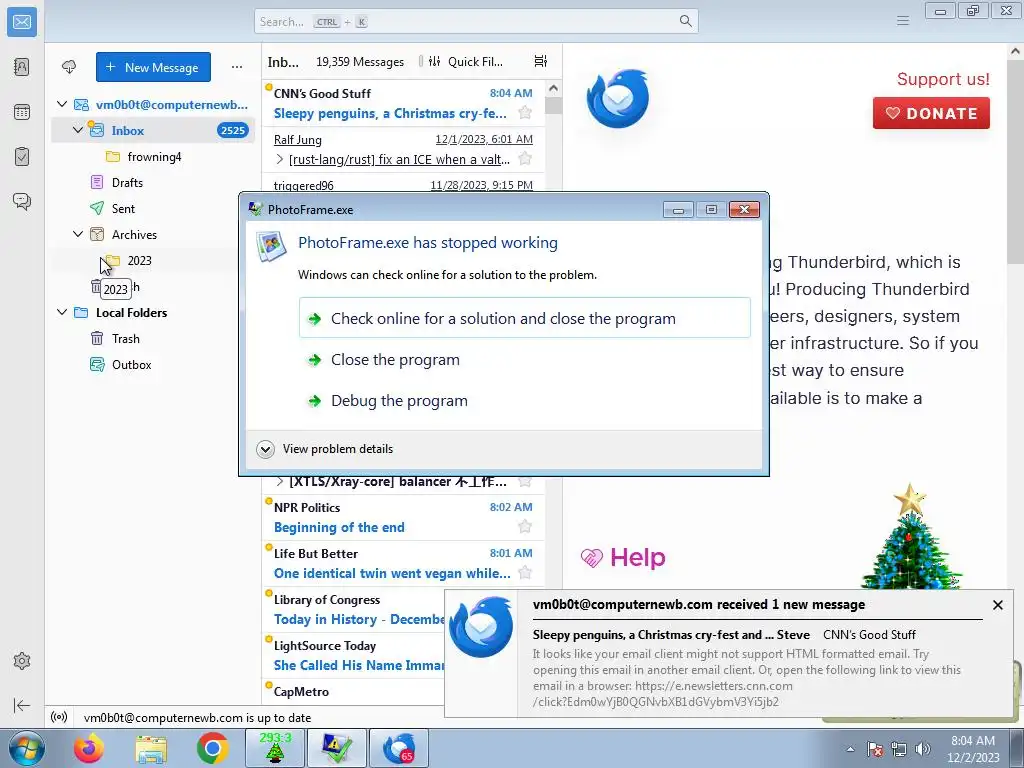
Task: Open NPR Politics Beginning of the end email
Action: [403, 517]
